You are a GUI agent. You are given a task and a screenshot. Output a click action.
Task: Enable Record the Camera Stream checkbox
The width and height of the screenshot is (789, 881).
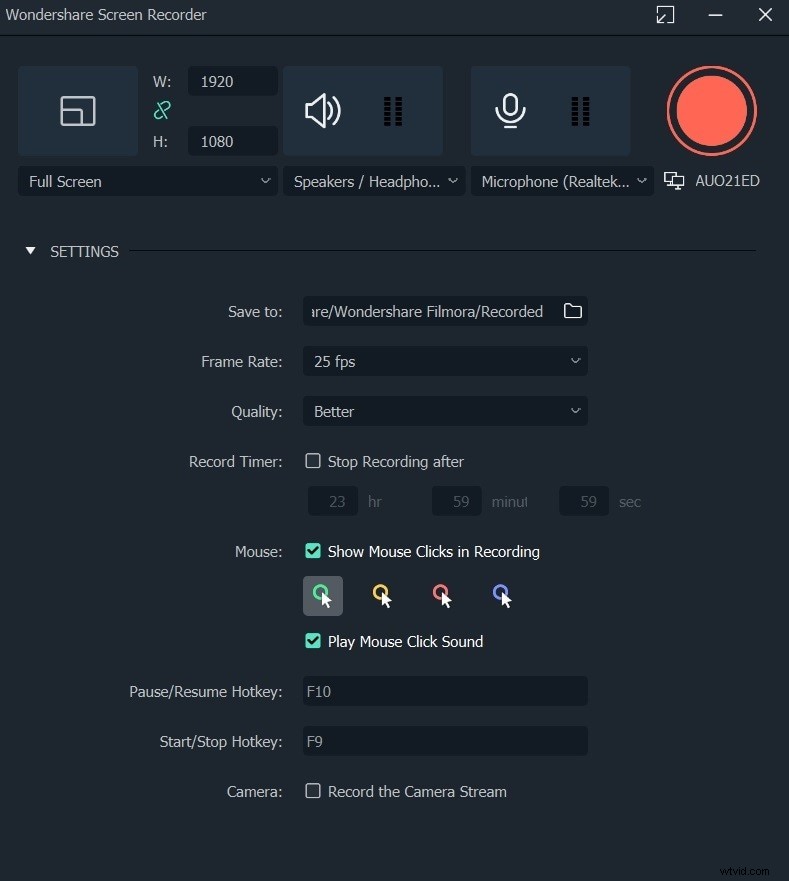(313, 791)
